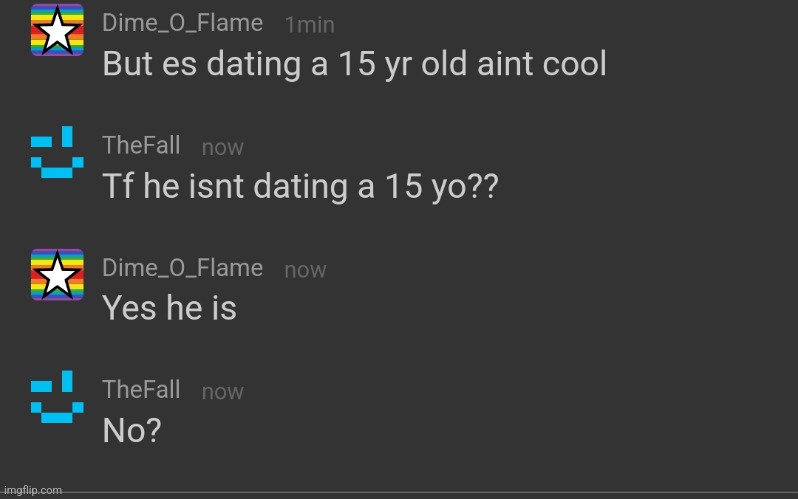
Task: Click the rainbow star avatar beside 'Yes he is'
Action: point(58,275)
